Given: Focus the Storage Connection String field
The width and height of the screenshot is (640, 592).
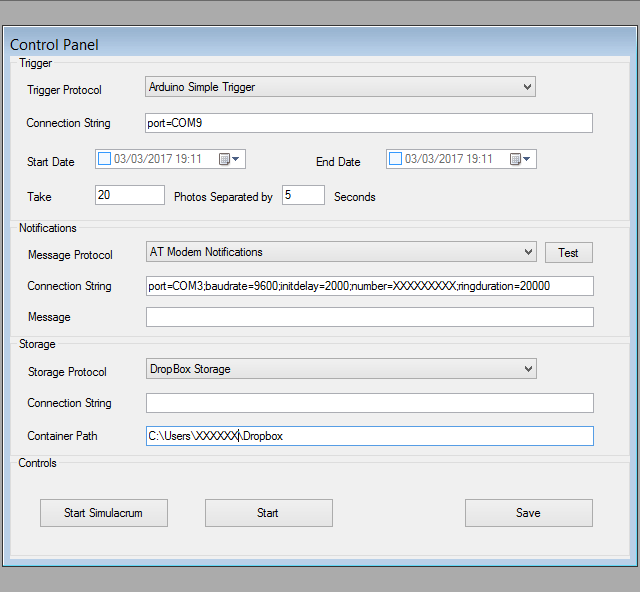Looking at the screenshot, I should point(370,403).
